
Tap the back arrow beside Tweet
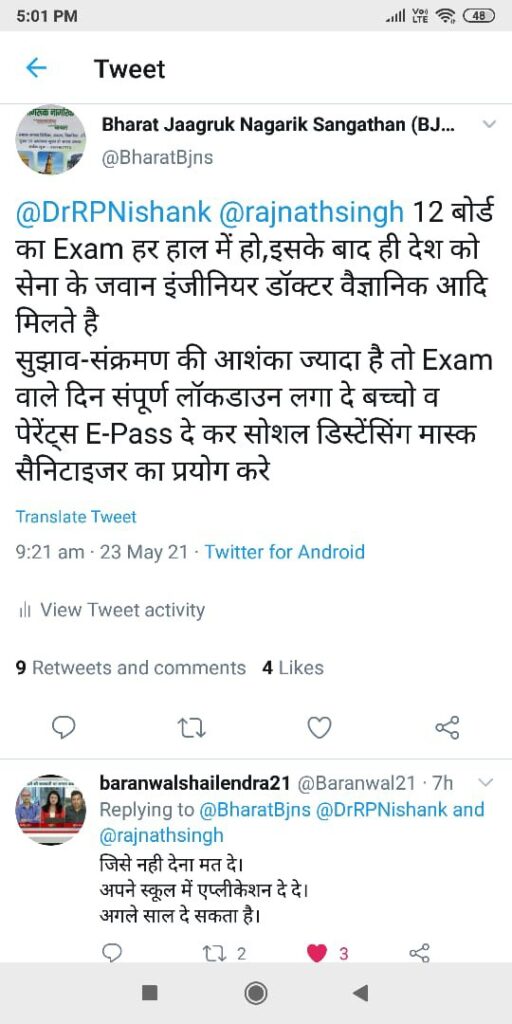[x=36, y=68]
